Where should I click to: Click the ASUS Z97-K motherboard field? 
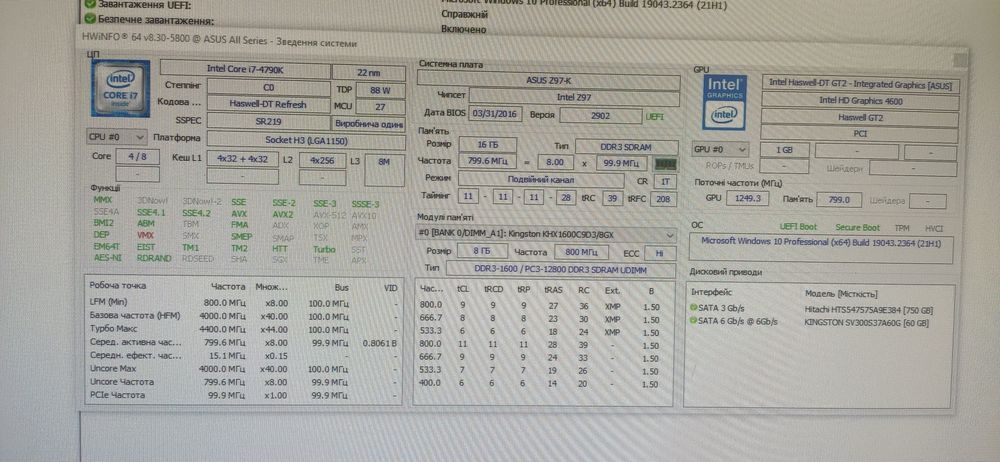pyautogui.click(x=548, y=81)
